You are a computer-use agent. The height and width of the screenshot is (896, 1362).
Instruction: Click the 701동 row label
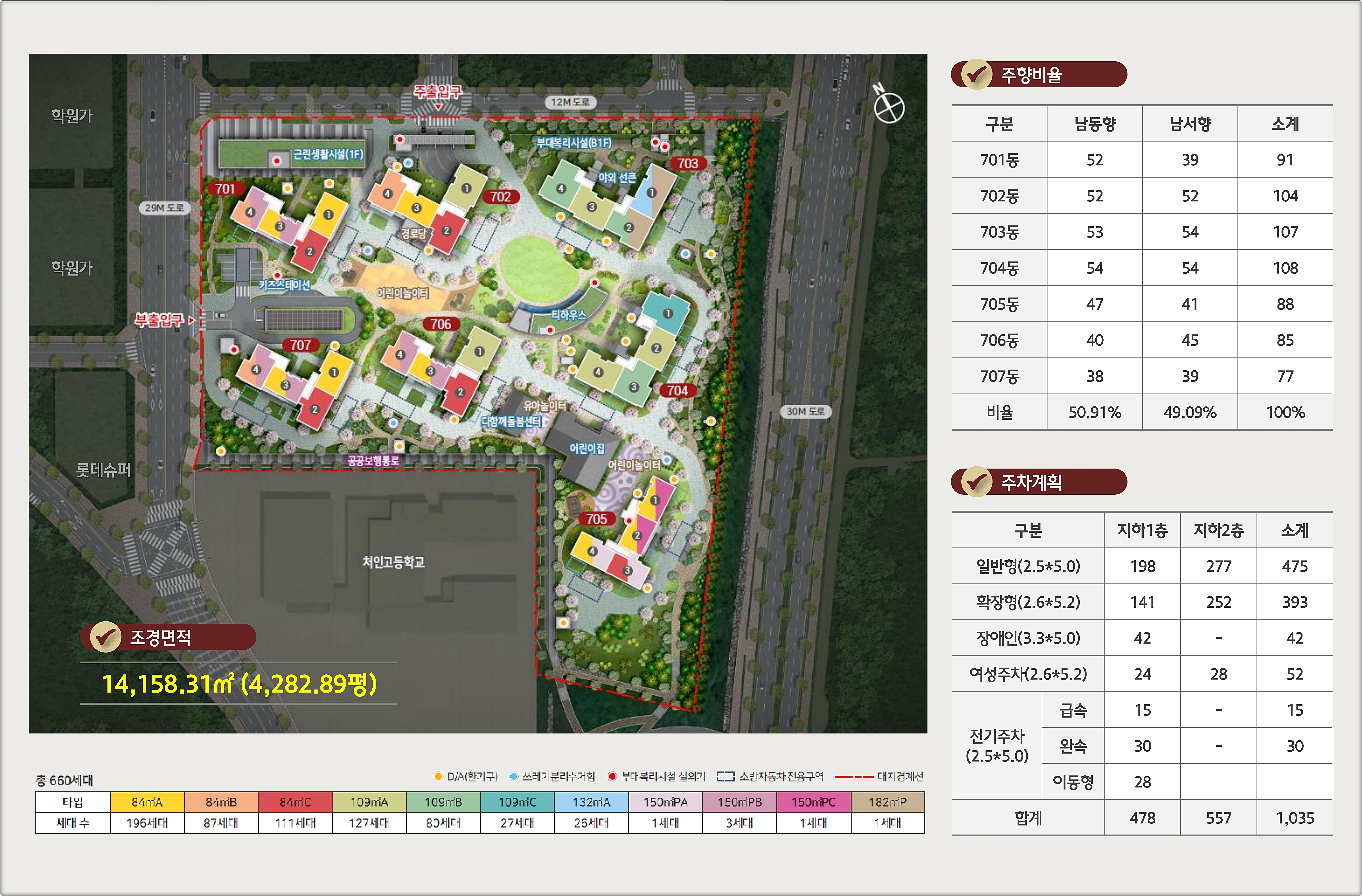(1000, 159)
